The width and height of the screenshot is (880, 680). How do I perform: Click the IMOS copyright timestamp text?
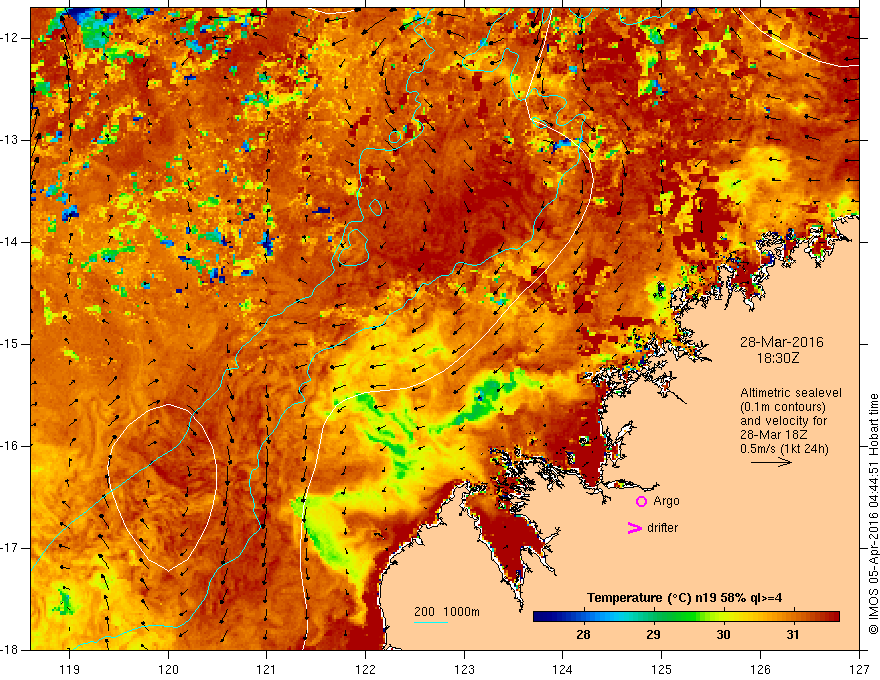pyautogui.click(x=873, y=514)
